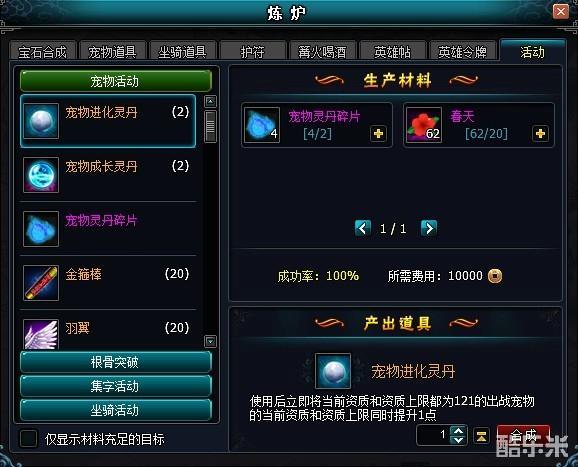Click the 宠物灵丹碎片 blue flame list icon
The image size is (578, 467).
click(41, 229)
